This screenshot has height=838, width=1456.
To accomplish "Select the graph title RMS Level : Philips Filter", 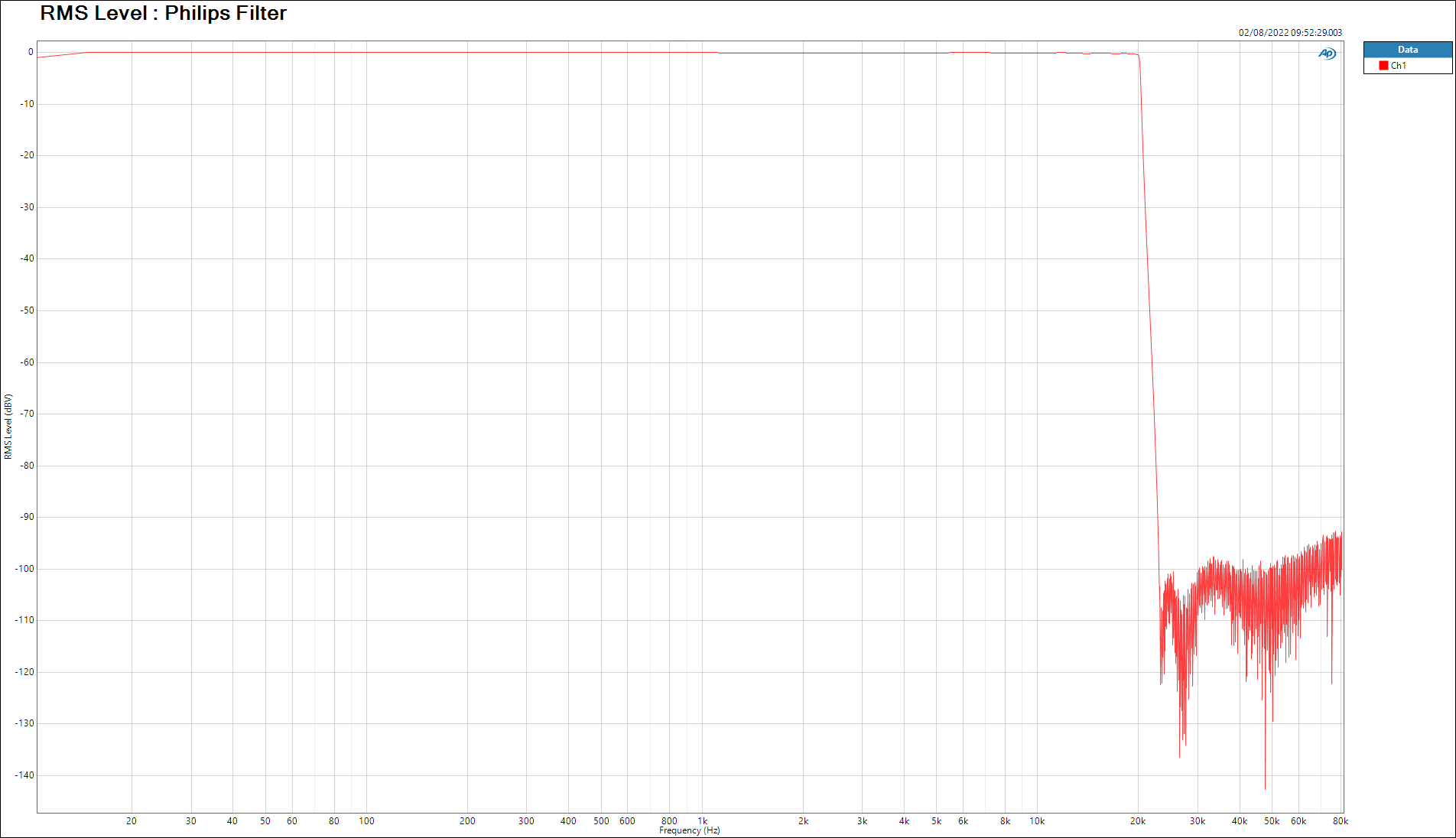I will (x=163, y=14).
